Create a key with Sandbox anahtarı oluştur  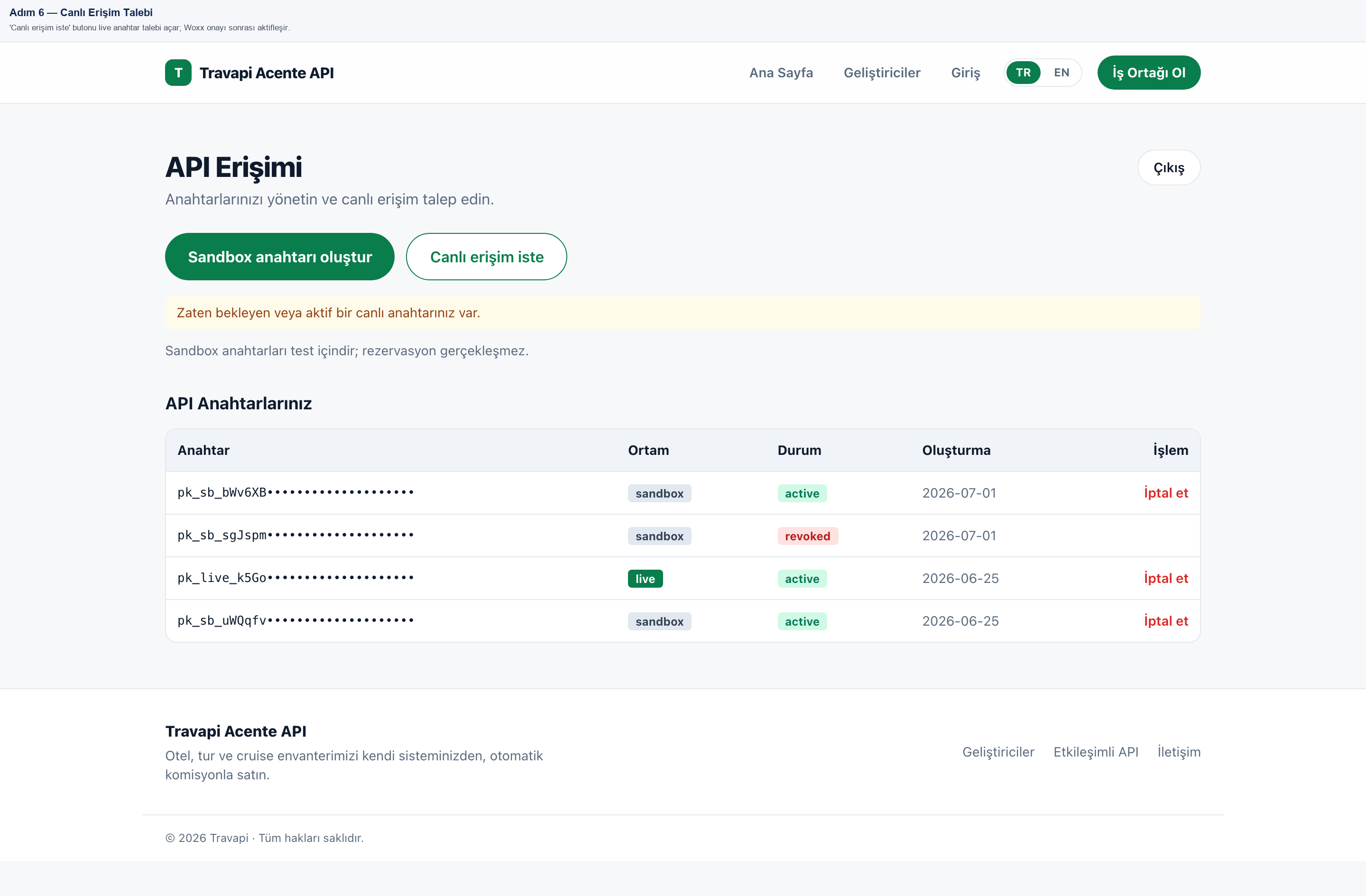click(x=279, y=257)
